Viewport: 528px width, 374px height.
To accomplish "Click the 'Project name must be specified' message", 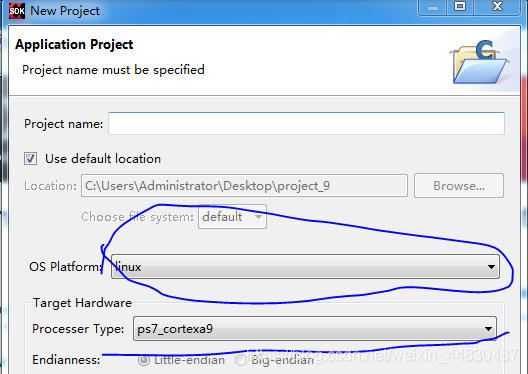I will coord(113,70).
